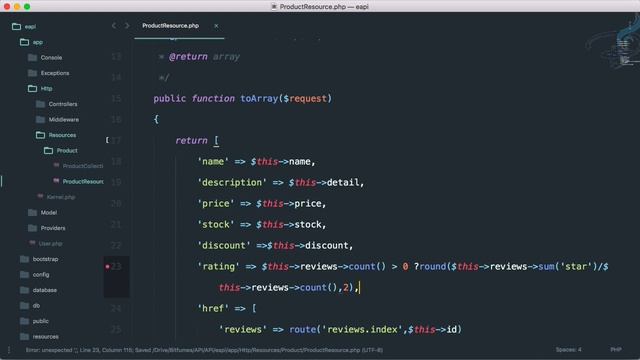Viewport: 640px width, 360px height.
Task: Switch to ProductResource.php tab
Action: click(171, 26)
